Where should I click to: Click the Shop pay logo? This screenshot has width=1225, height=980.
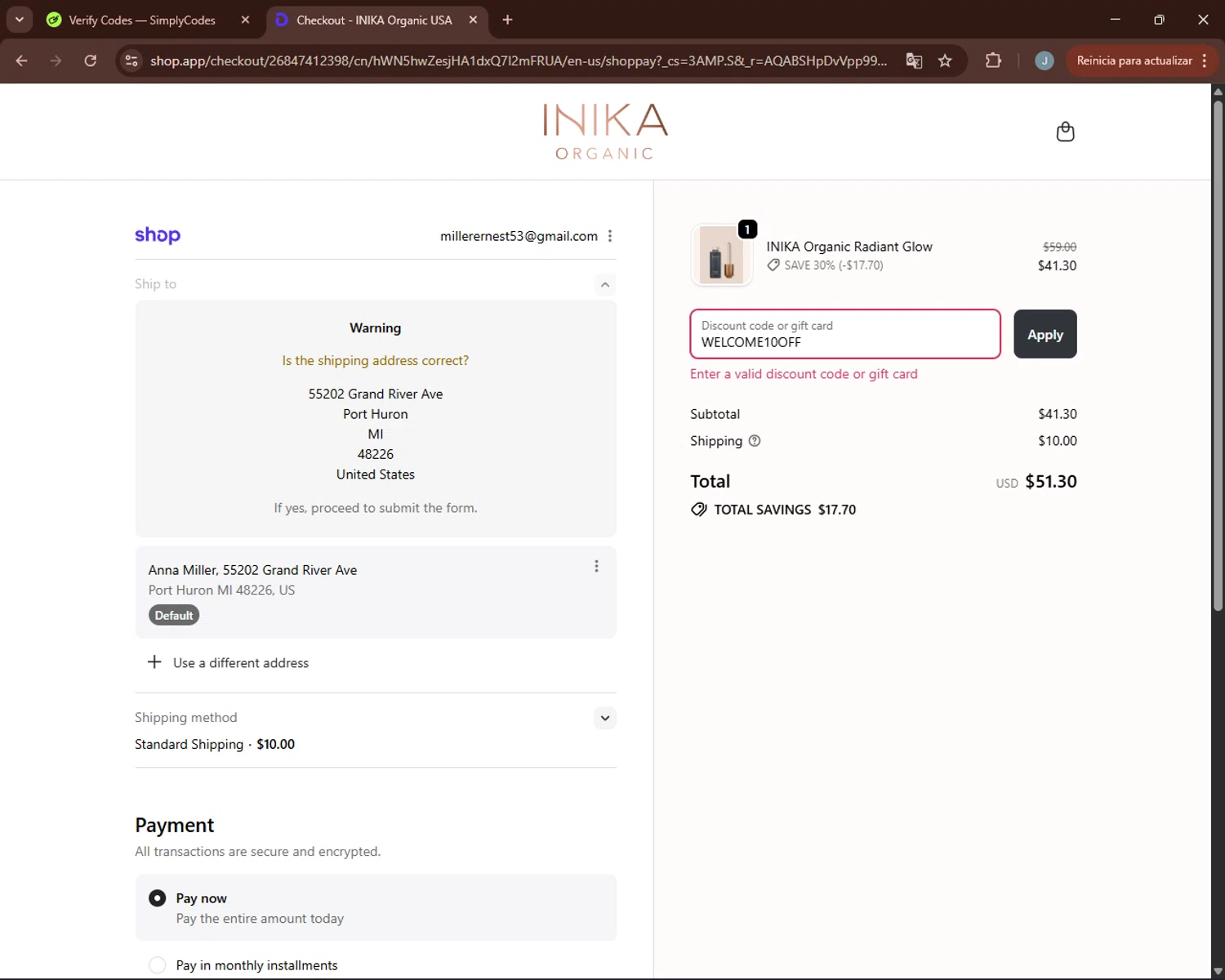(x=158, y=235)
